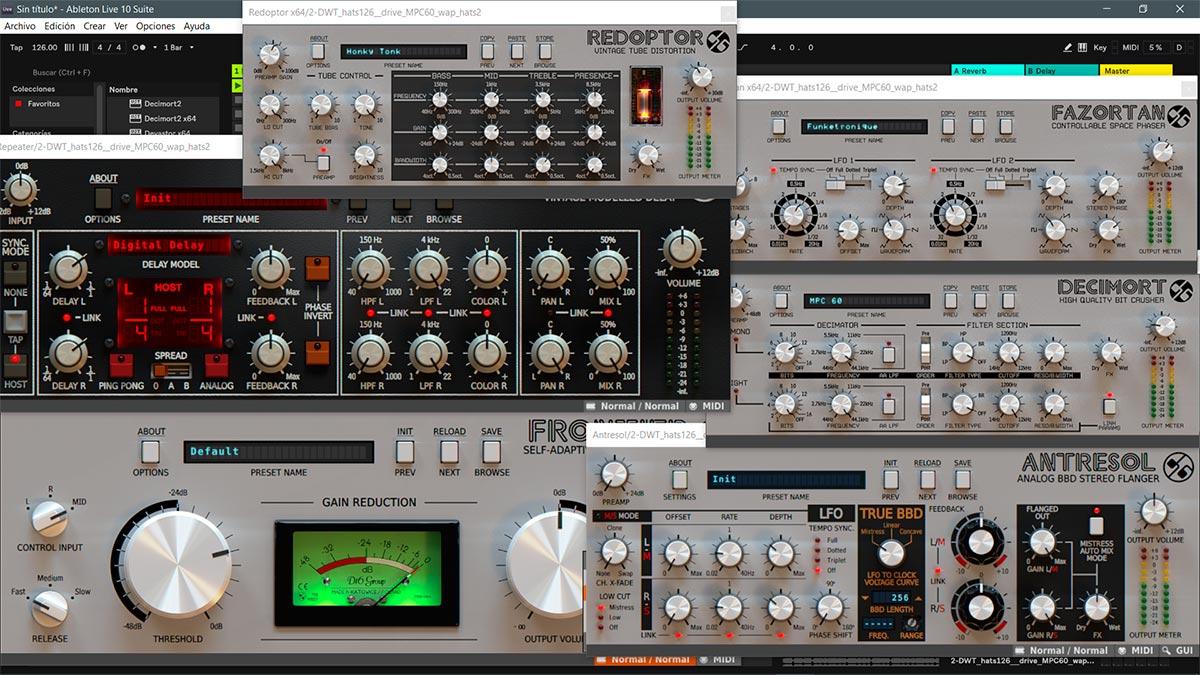1200x675 pixels.
Task: Click the Decimort2 device icon in browser list
Action: click(135, 103)
